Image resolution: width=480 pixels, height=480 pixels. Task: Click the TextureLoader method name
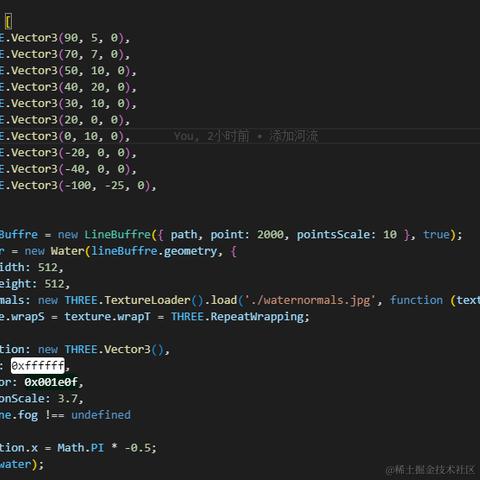[x=147, y=300]
